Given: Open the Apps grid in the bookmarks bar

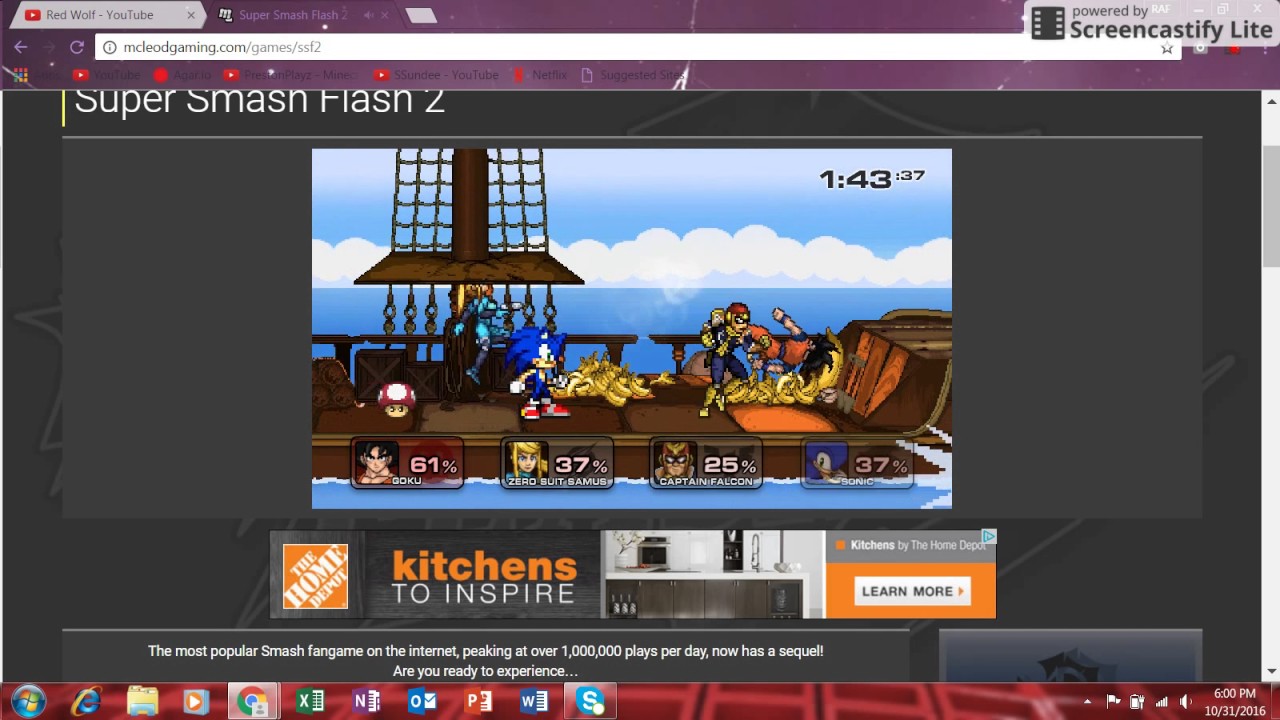Looking at the screenshot, I should [x=20, y=75].
